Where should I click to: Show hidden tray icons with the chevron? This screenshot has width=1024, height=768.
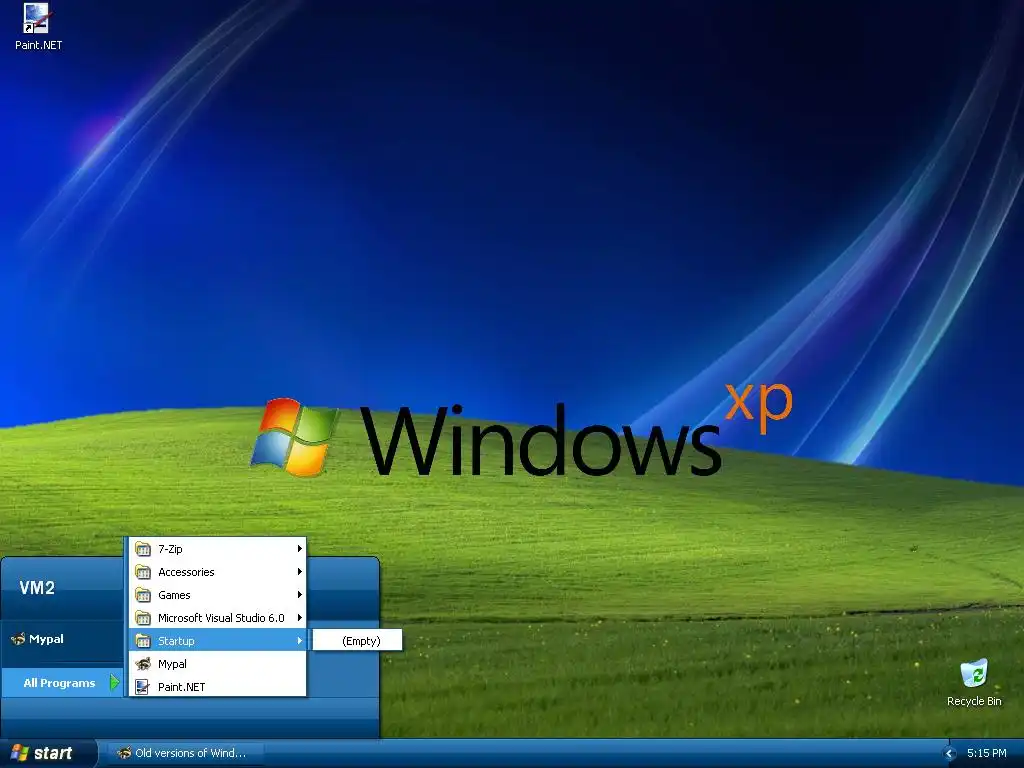pos(950,754)
